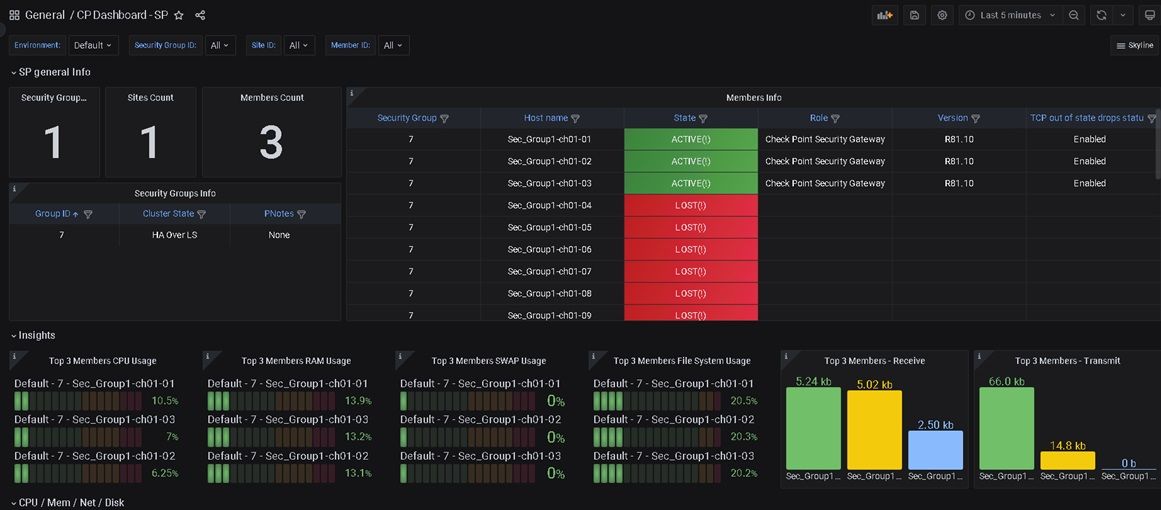The width and height of the screenshot is (1161, 510).
Task: Open General folder breadcrumb
Action: coord(44,15)
